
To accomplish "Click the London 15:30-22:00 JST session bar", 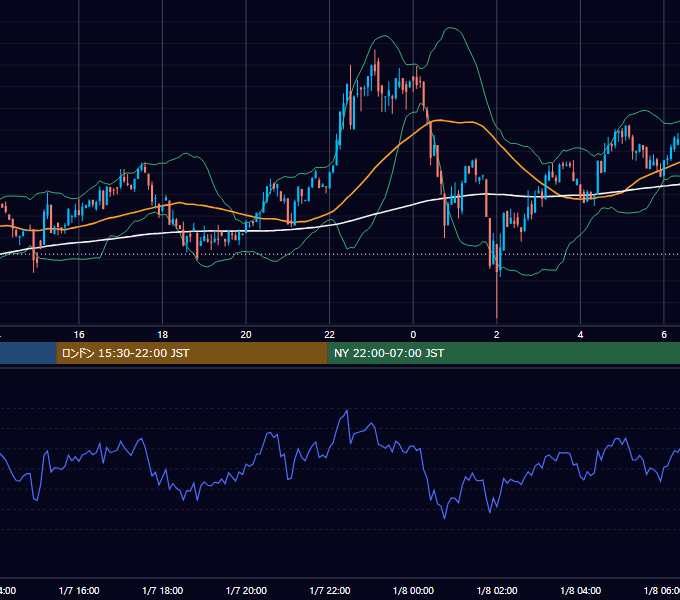I will click(x=192, y=353).
